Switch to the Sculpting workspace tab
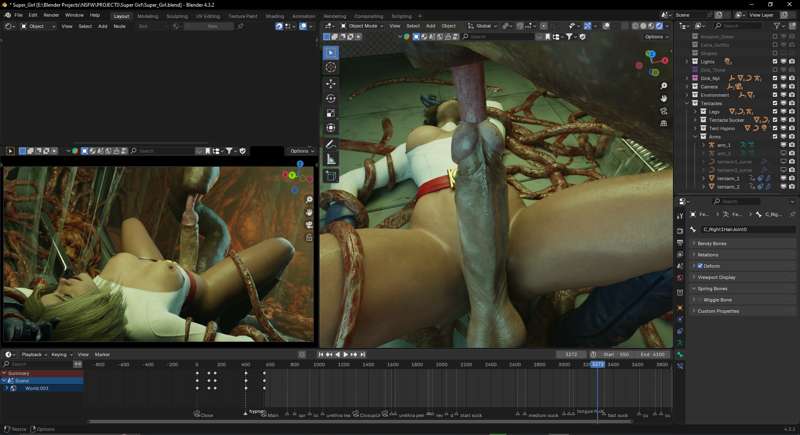This screenshot has width=800, height=435. (x=176, y=16)
